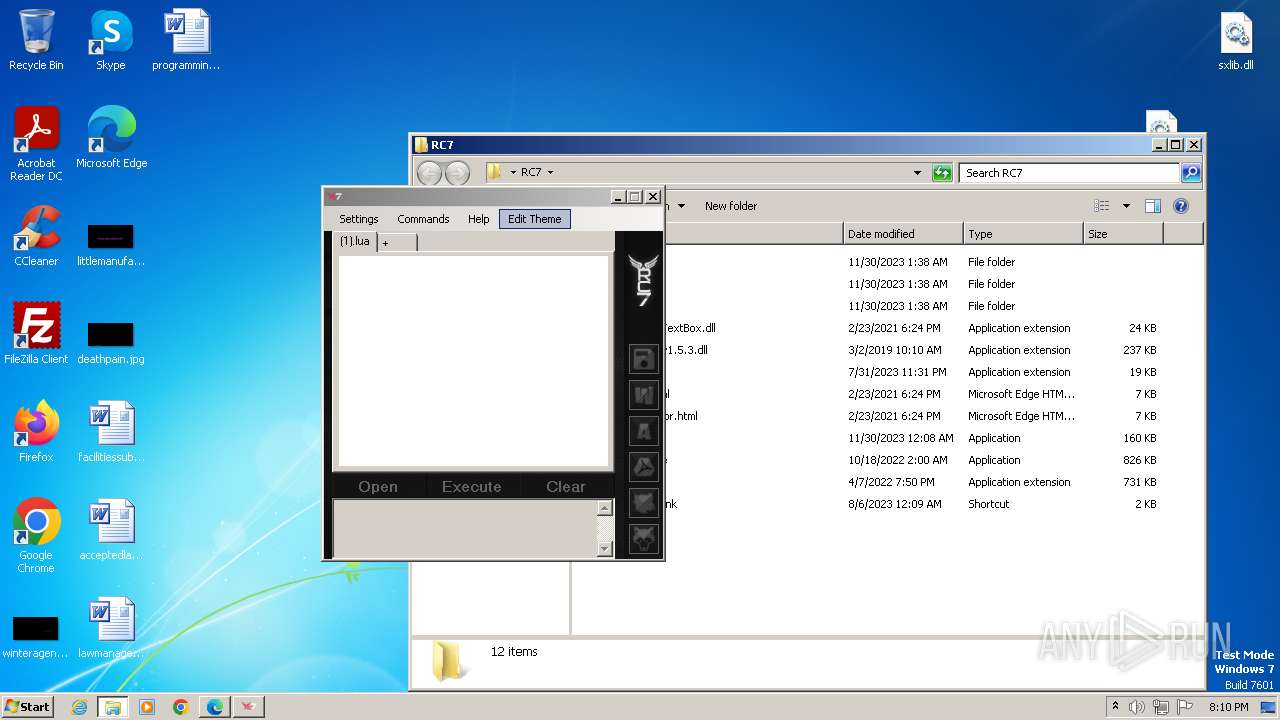The height and width of the screenshot is (720, 1280).
Task: Open the toolbar dropdown arrow left of New folder
Action: (x=681, y=206)
